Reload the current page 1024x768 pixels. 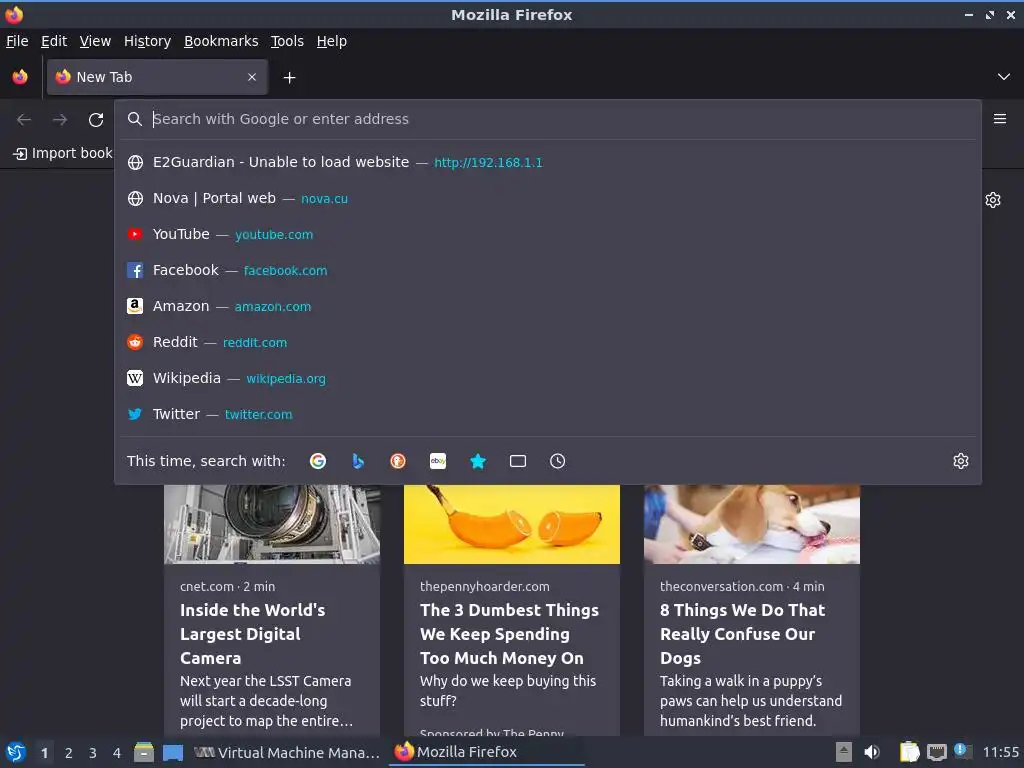coord(96,120)
